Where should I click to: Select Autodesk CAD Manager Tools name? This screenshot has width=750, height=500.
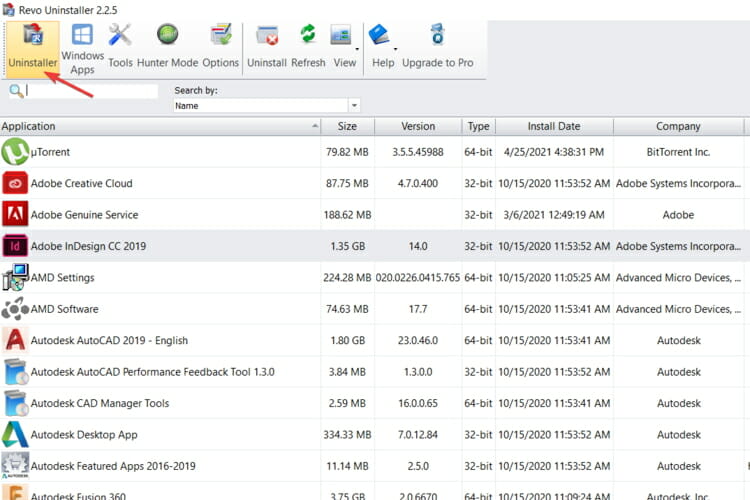coord(100,403)
